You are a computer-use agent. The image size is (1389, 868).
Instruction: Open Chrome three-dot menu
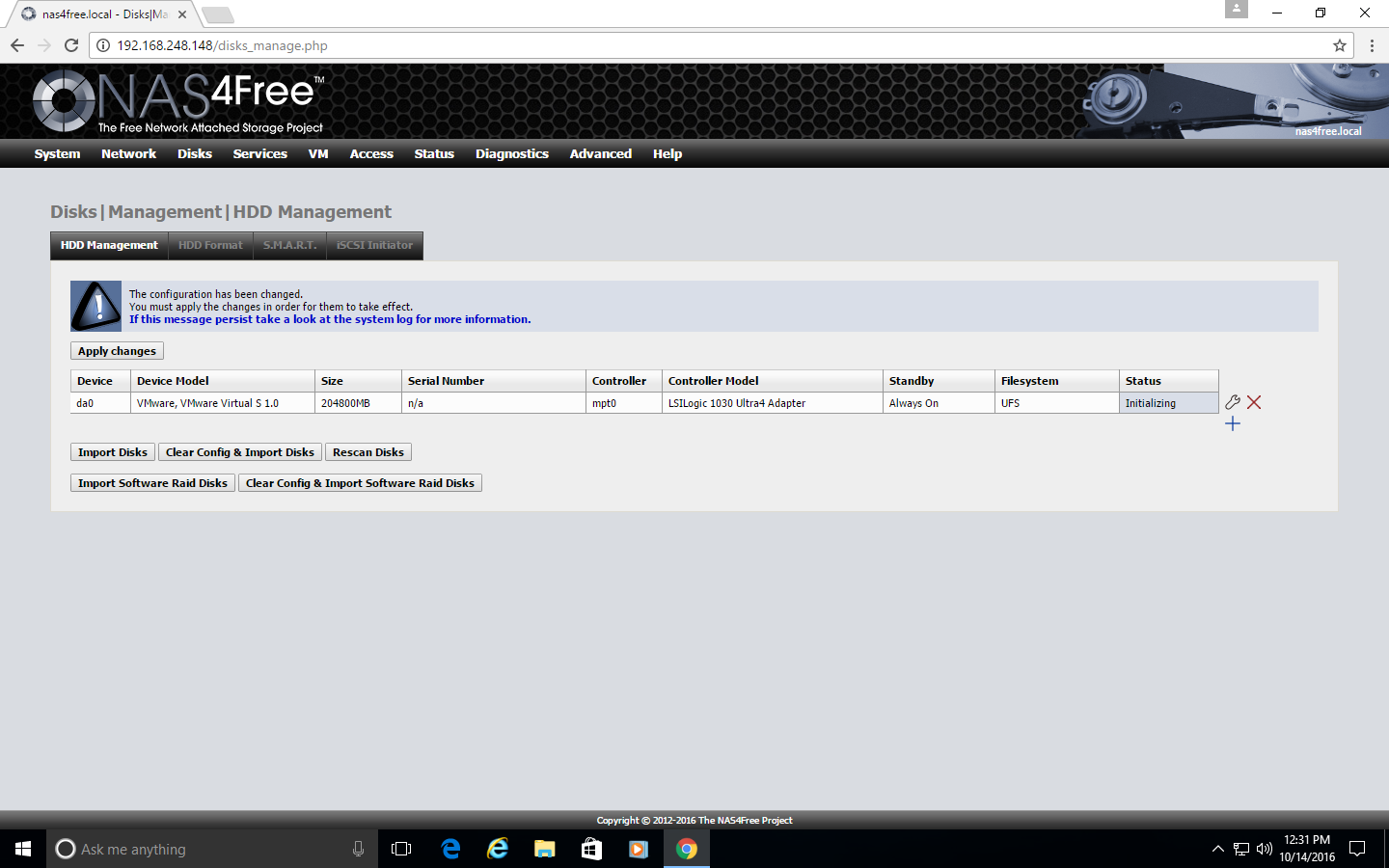click(x=1372, y=45)
